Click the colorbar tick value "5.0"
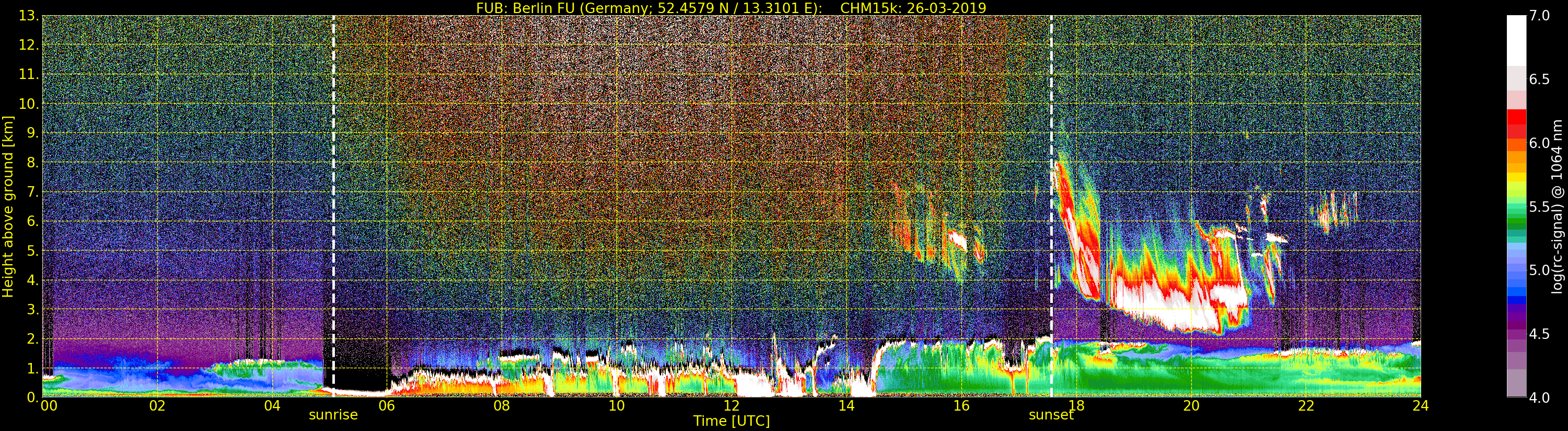This screenshot has height=431, width=1568. coord(1539,270)
